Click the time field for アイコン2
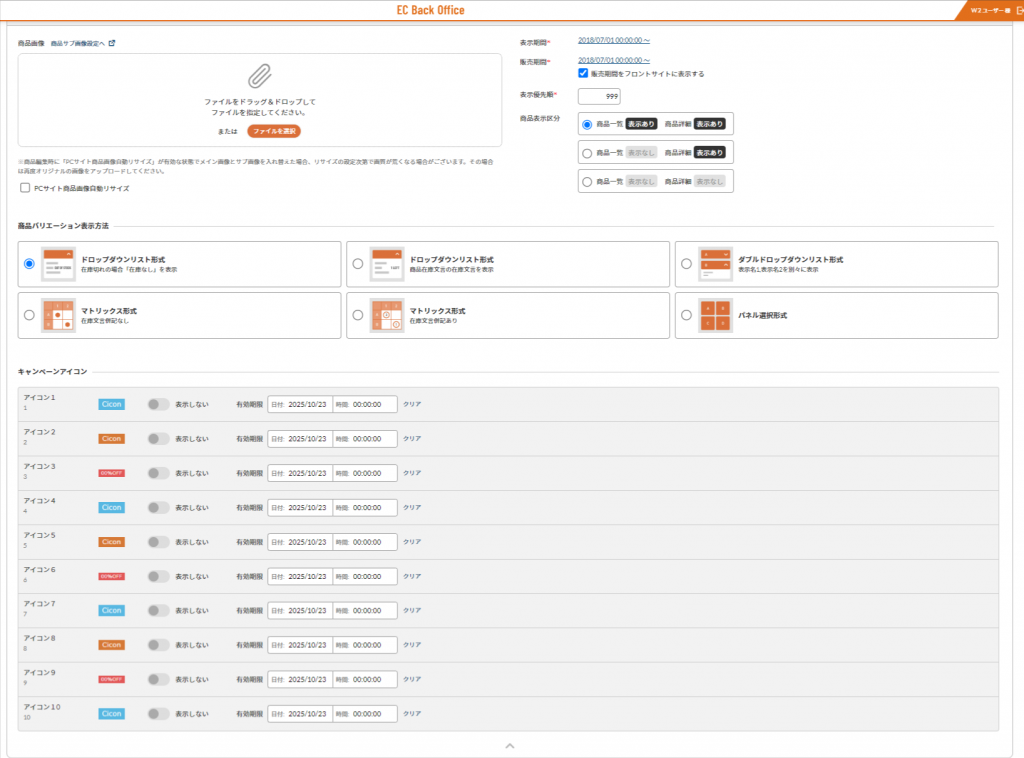The width and height of the screenshot is (1024, 758). tap(365, 439)
